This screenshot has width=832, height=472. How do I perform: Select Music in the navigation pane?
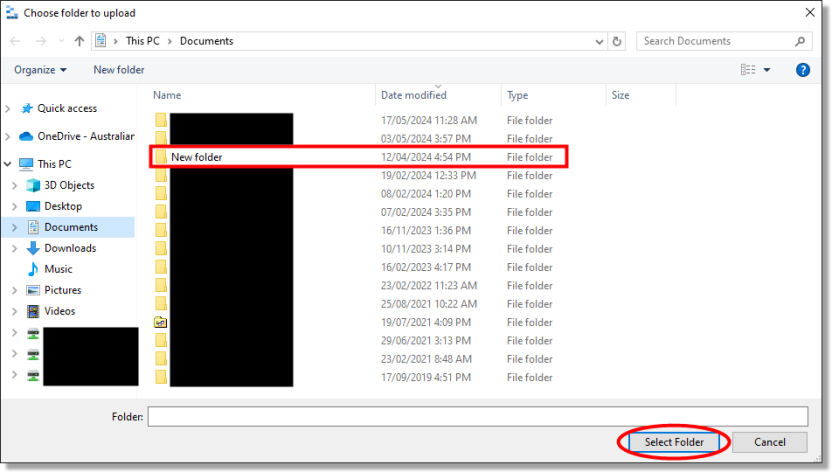point(58,269)
